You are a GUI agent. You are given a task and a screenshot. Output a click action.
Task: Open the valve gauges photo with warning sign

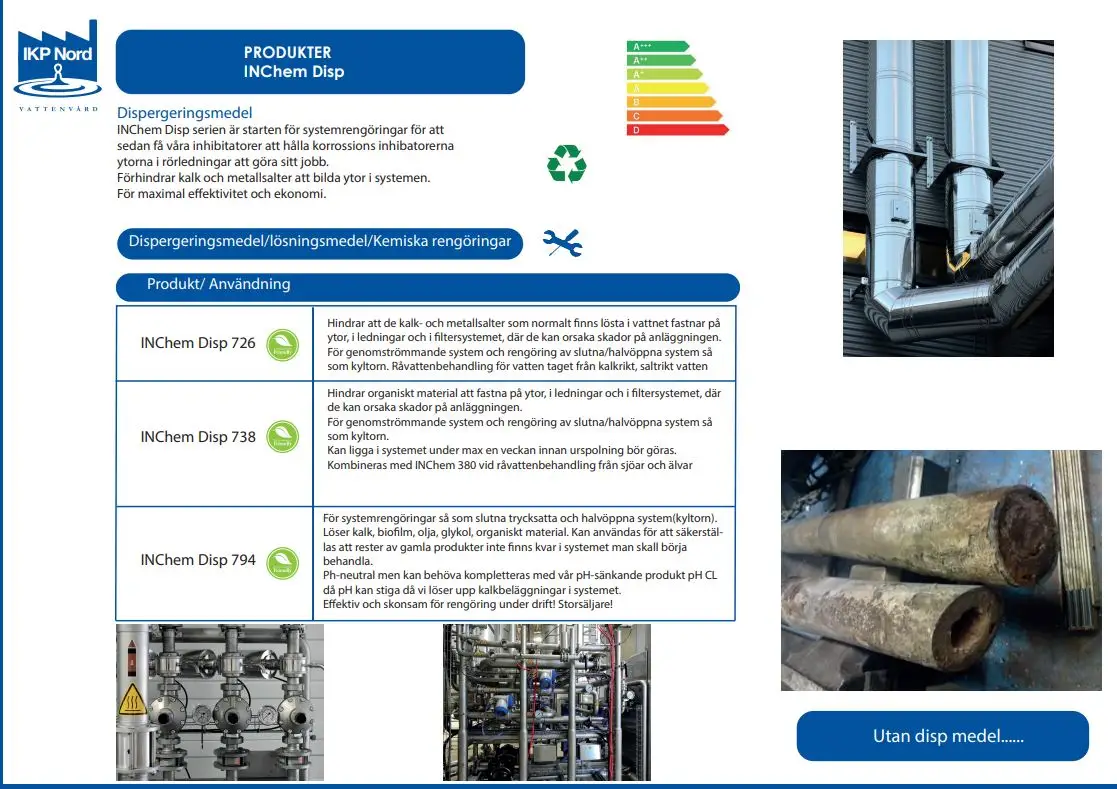click(x=220, y=702)
